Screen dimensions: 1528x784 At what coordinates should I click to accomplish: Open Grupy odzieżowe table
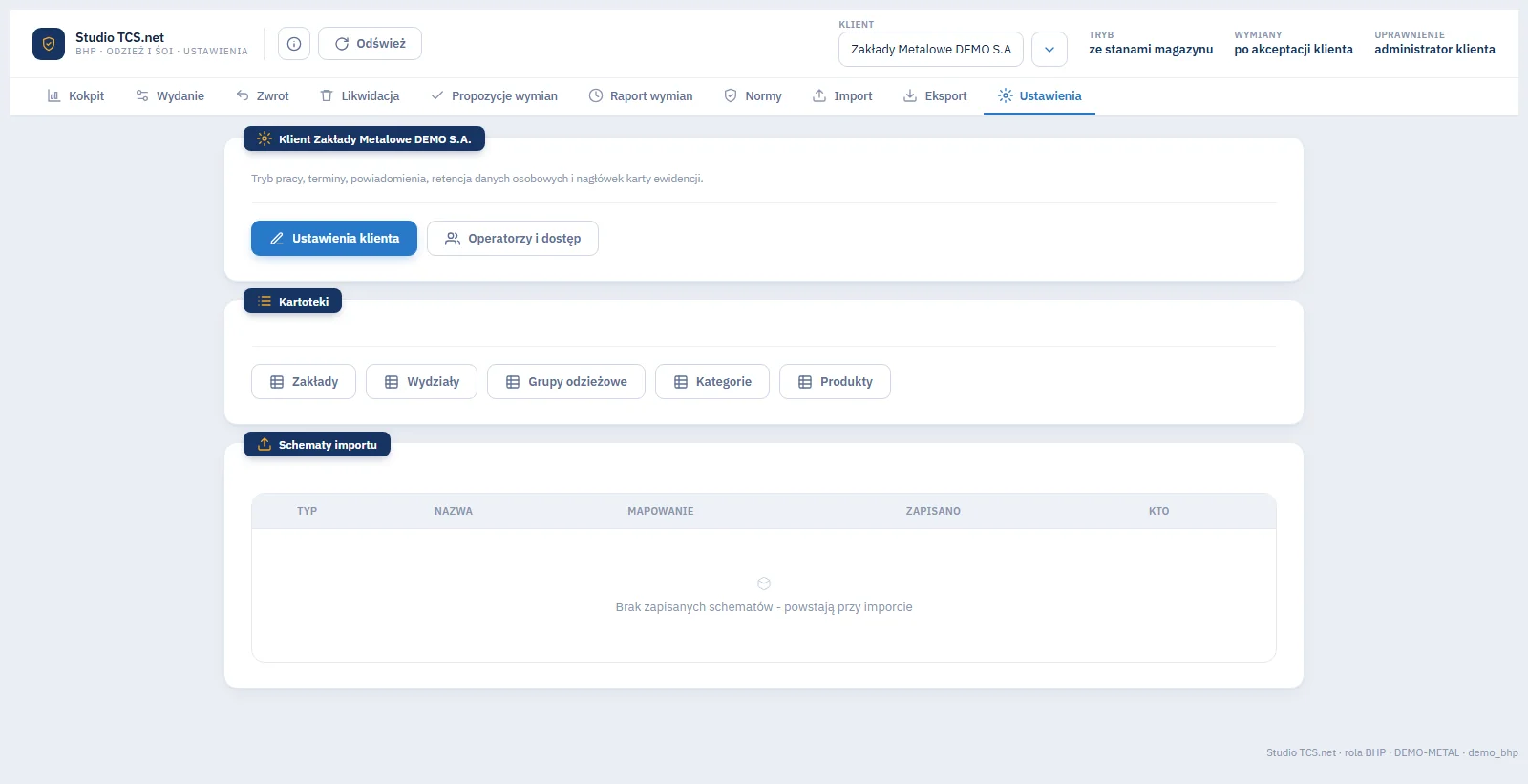click(566, 382)
